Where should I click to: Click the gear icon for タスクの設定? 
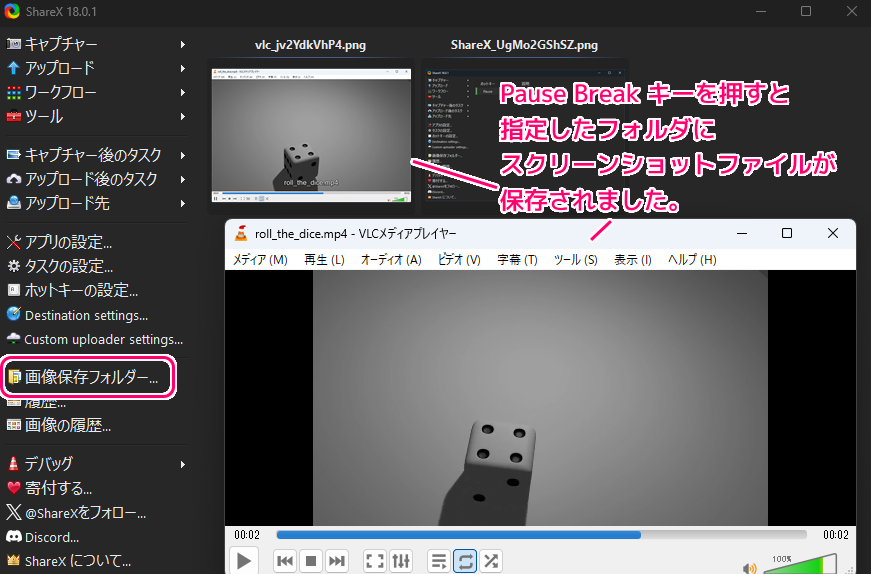(13, 266)
